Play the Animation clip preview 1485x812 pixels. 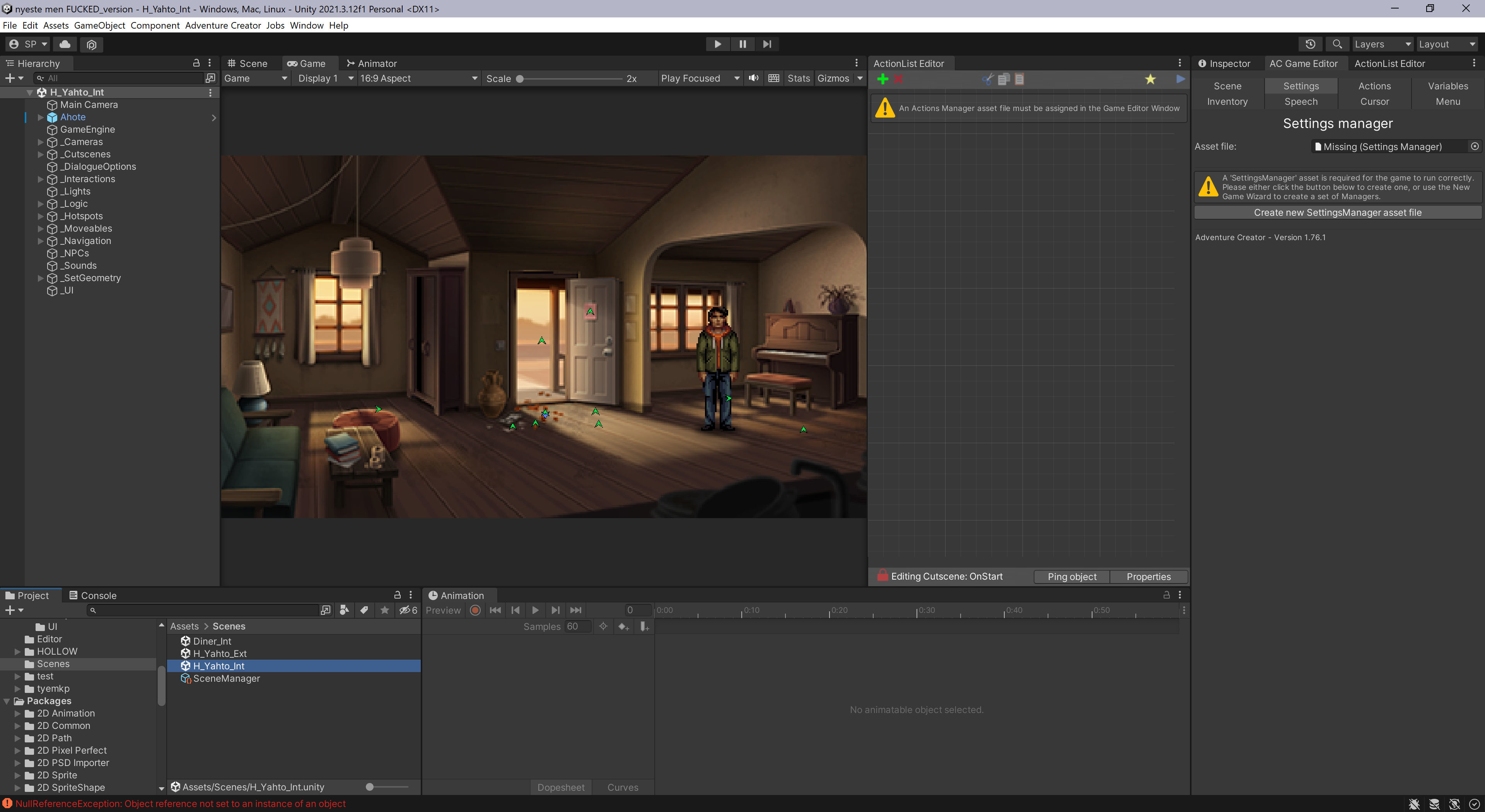click(535, 610)
